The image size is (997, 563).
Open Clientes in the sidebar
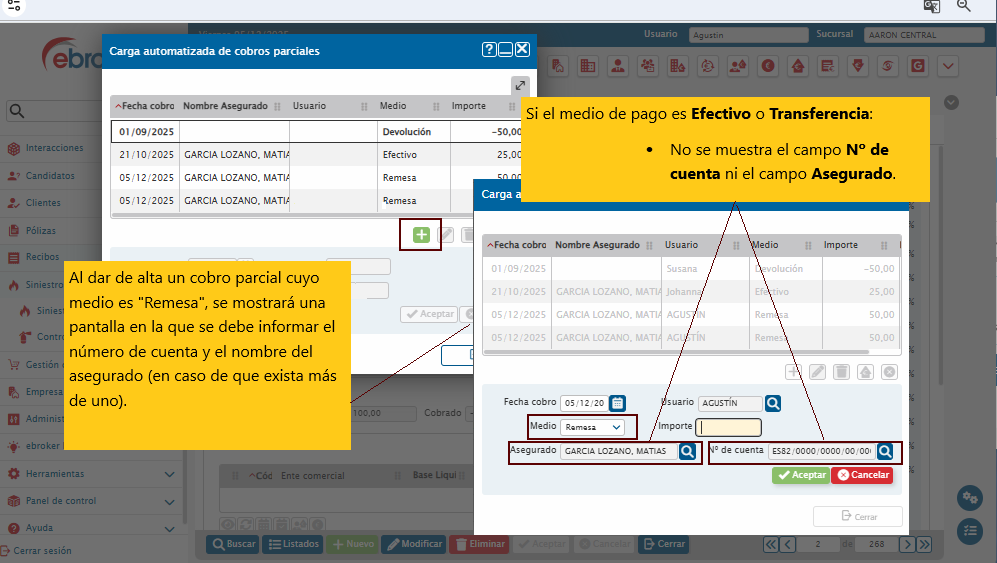[43, 203]
